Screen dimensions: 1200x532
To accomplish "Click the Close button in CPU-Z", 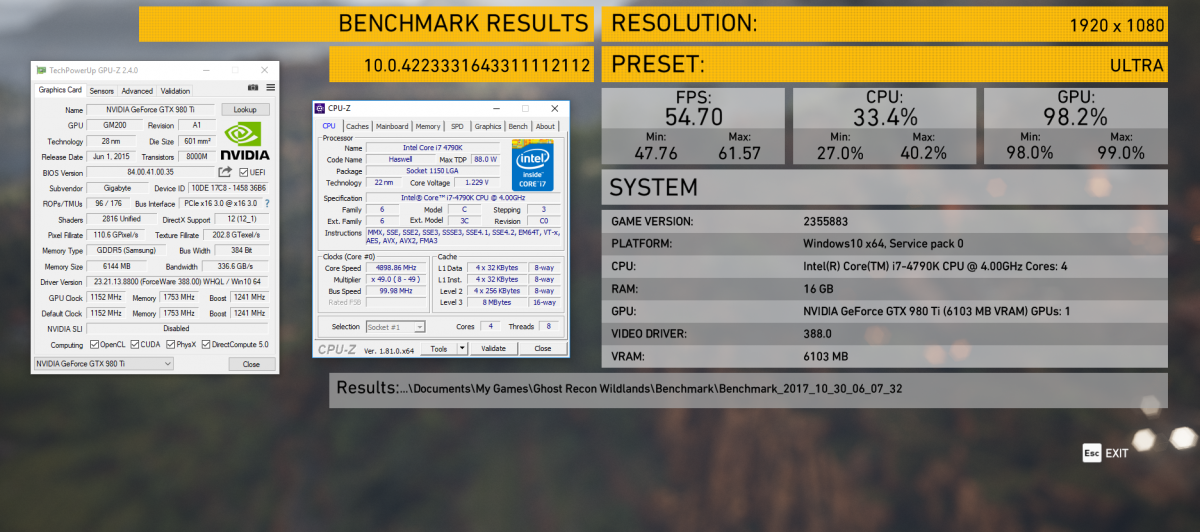I will click(x=542, y=349).
